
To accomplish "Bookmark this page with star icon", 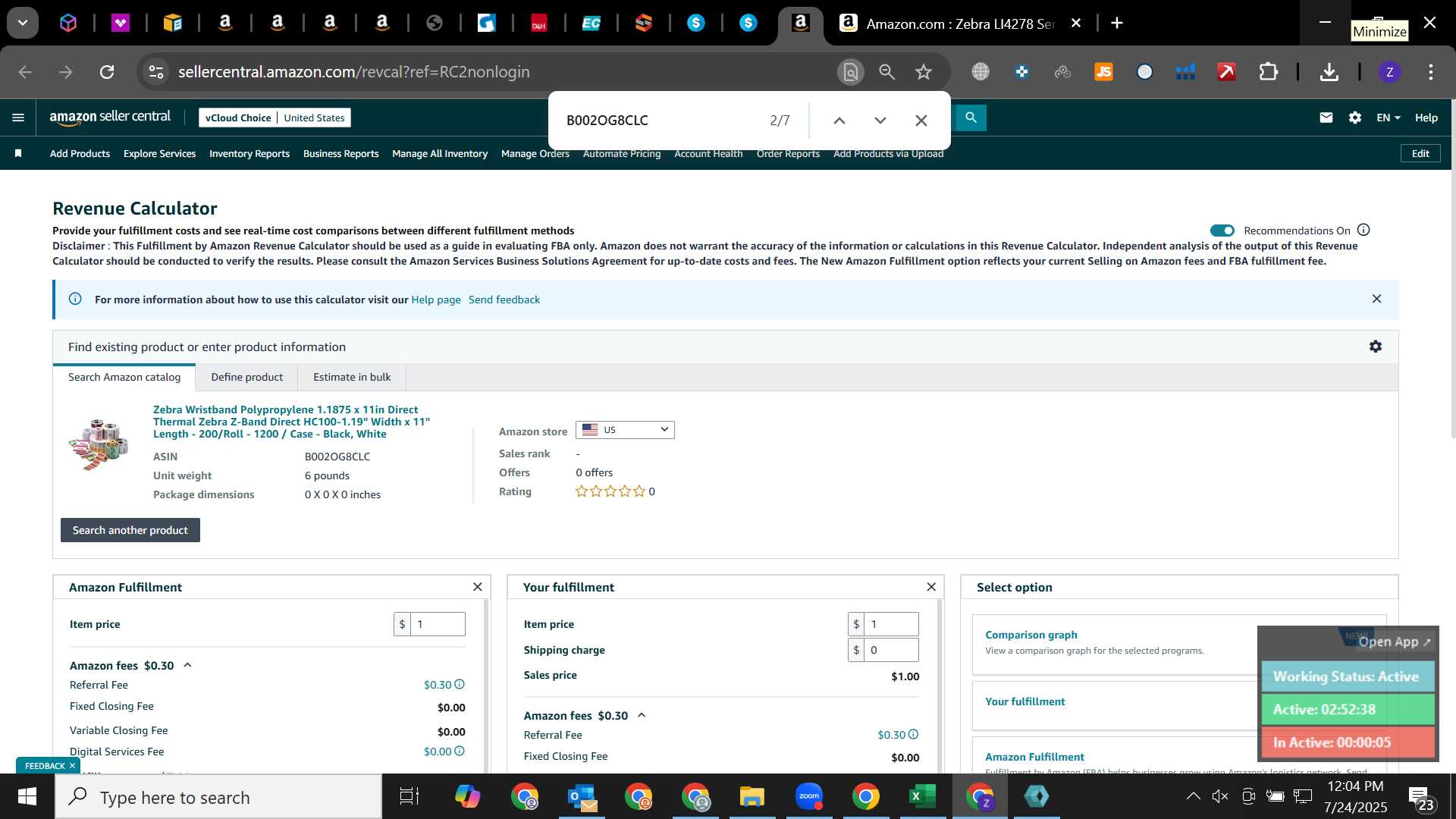I will 923,72.
